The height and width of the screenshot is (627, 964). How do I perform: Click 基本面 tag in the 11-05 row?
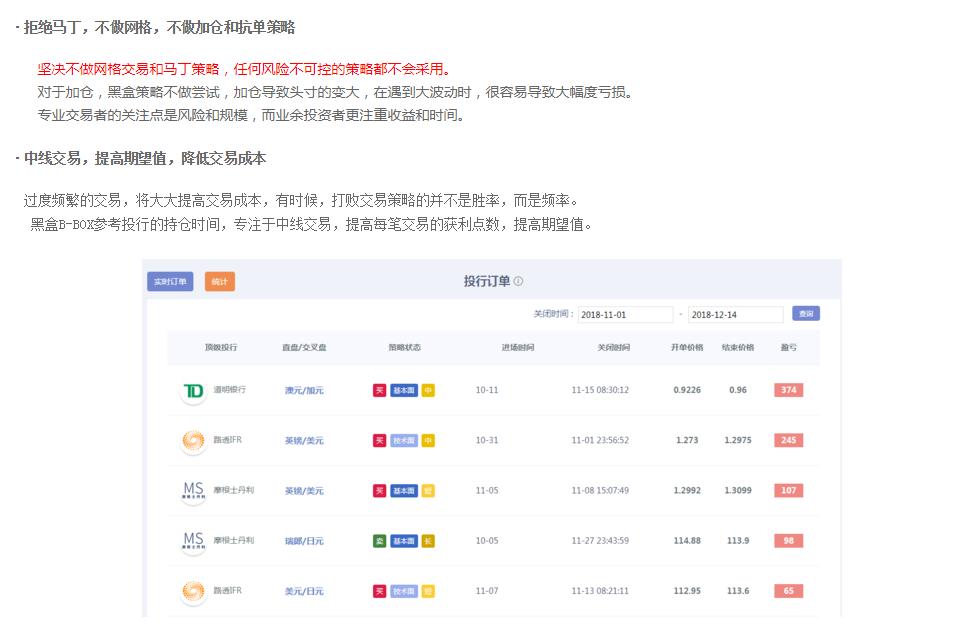tap(403, 491)
